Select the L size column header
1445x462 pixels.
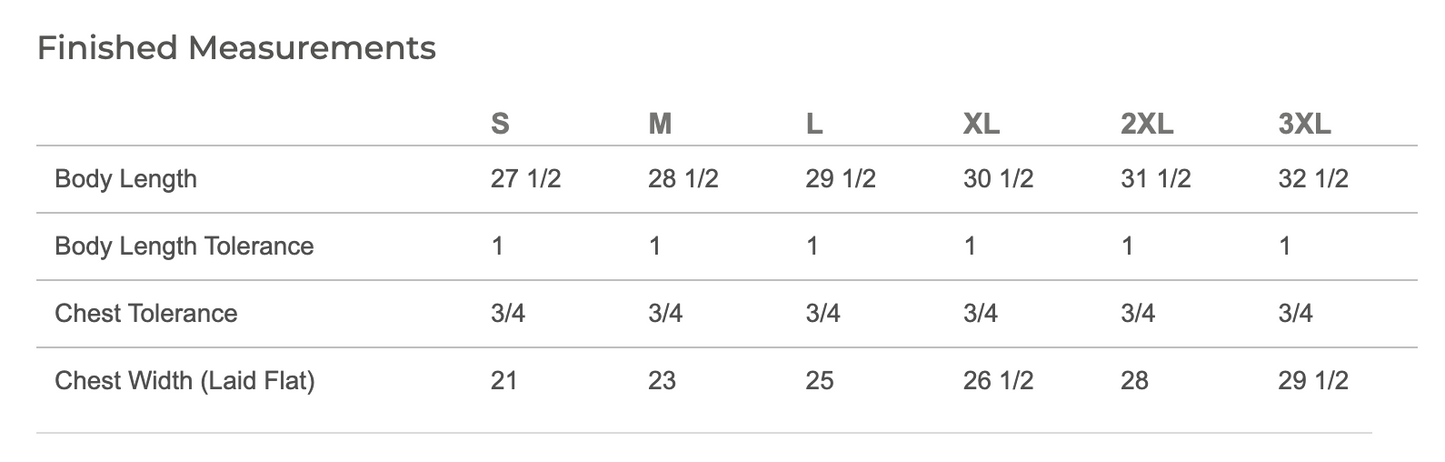click(814, 124)
